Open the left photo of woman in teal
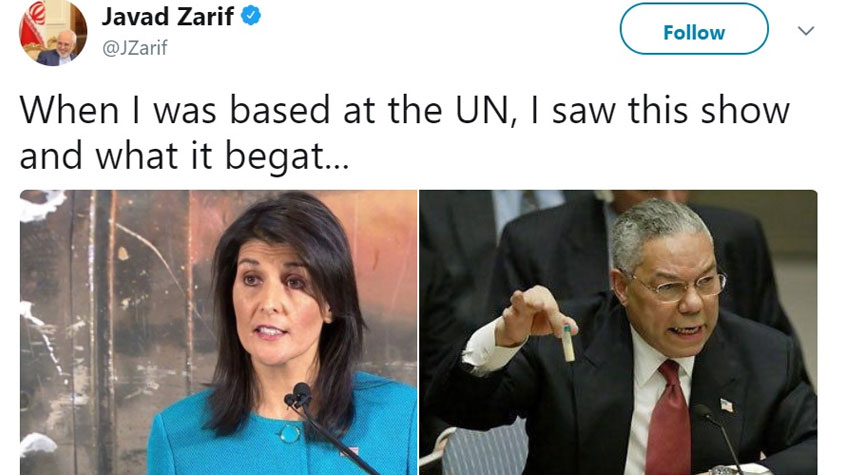The height and width of the screenshot is (475, 845). [x=219, y=332]
